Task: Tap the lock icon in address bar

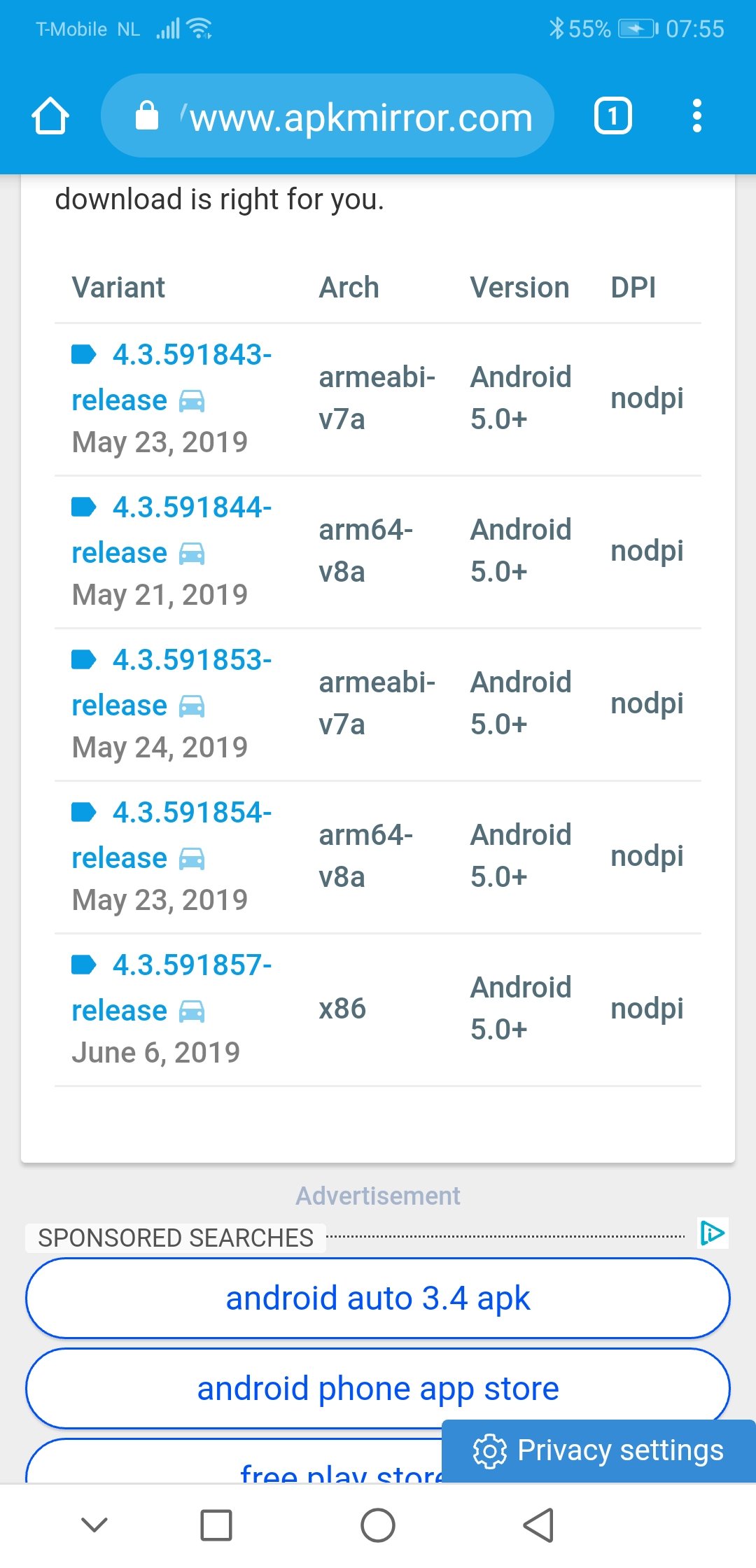Action: pyautogui.click(x=146, y=115)
